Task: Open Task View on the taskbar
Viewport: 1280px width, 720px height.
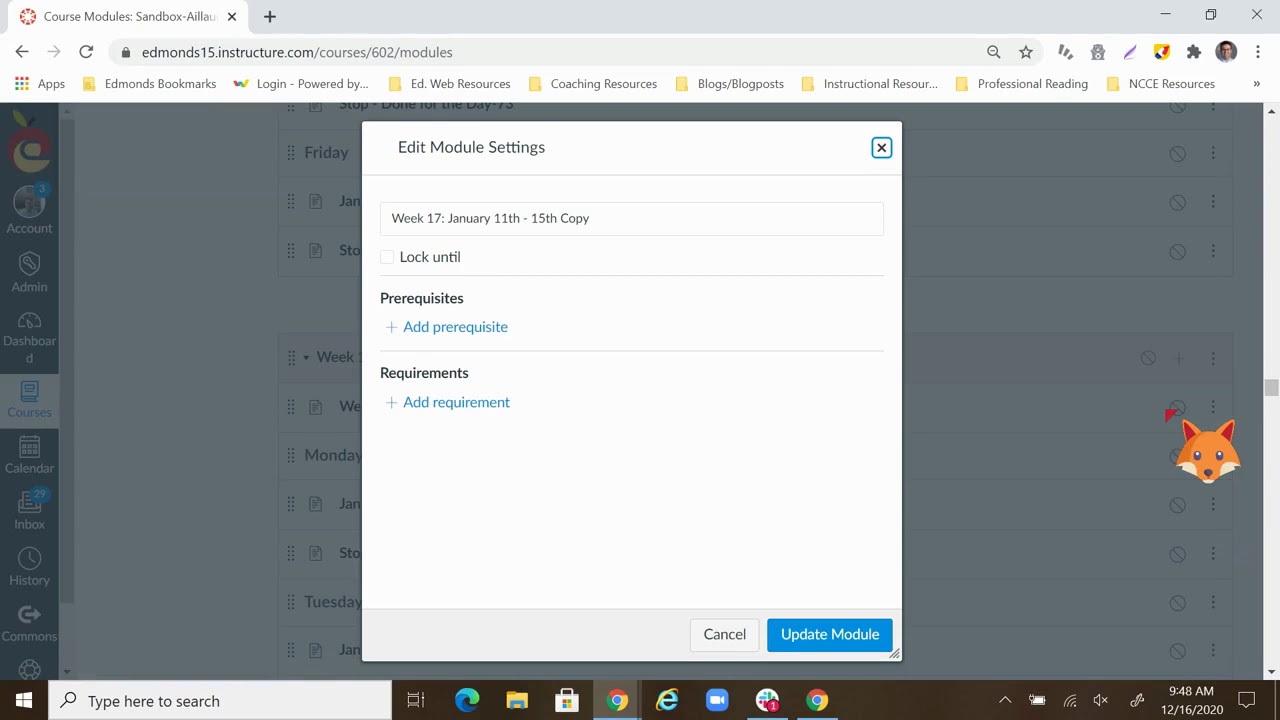Action: pos(416,700)
